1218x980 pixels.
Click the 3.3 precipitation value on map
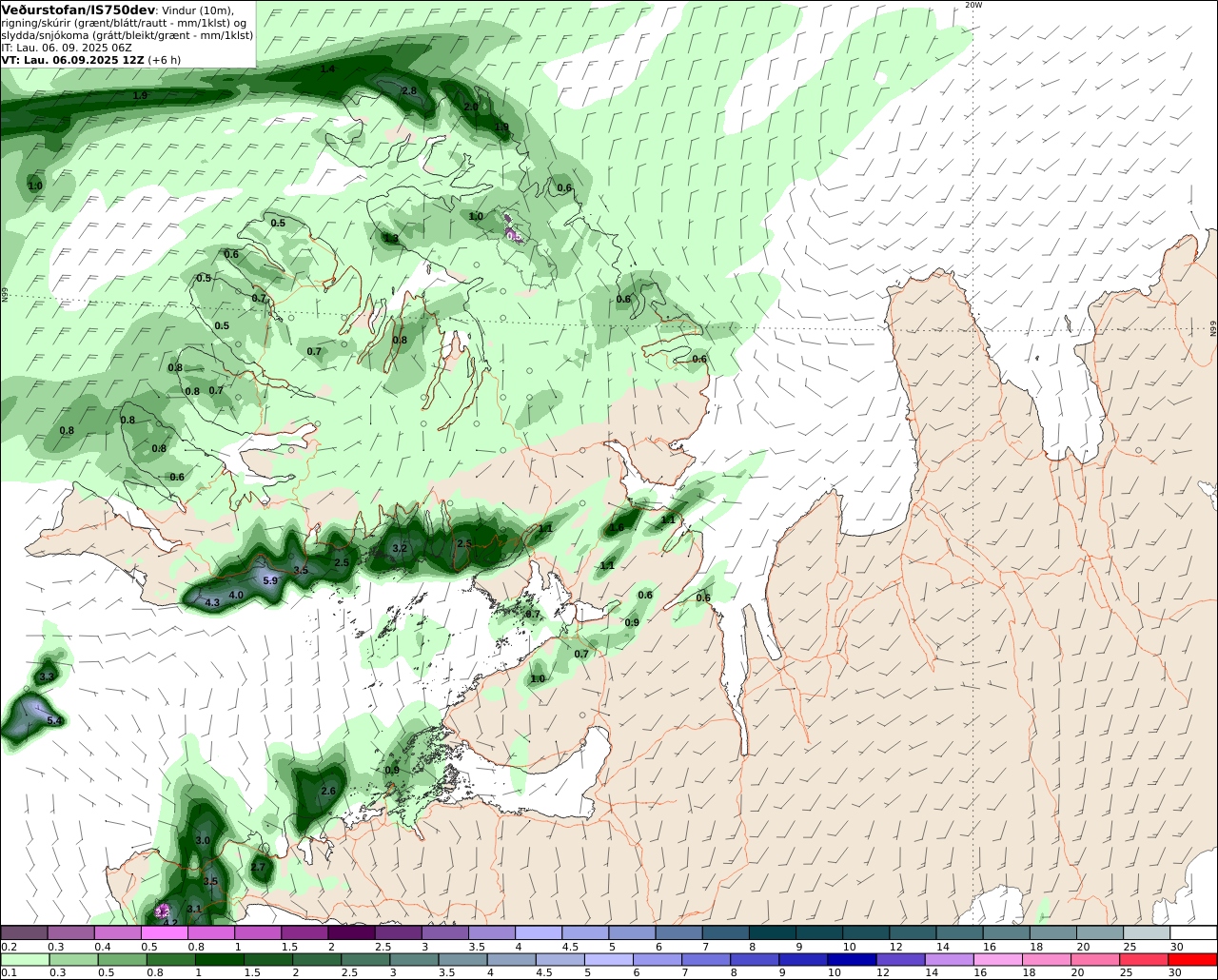coord(46,676)
